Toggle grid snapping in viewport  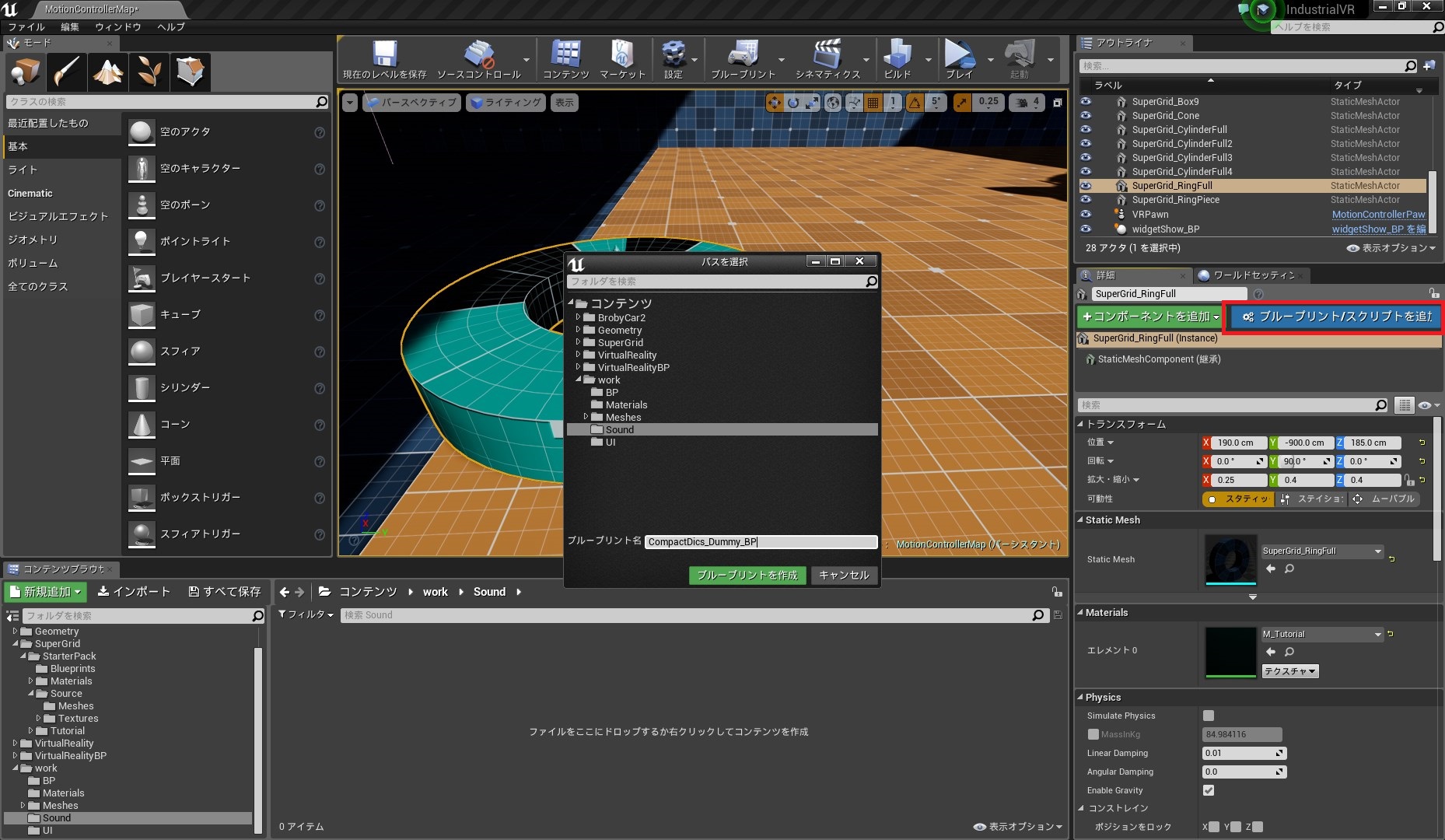point(873,102)
